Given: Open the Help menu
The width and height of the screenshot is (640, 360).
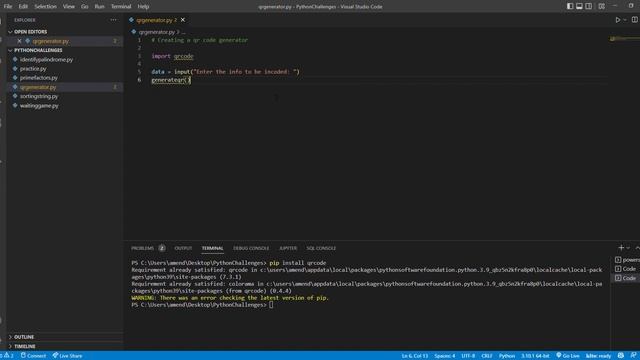Looking at the screenshot, I should pos(143,7).
